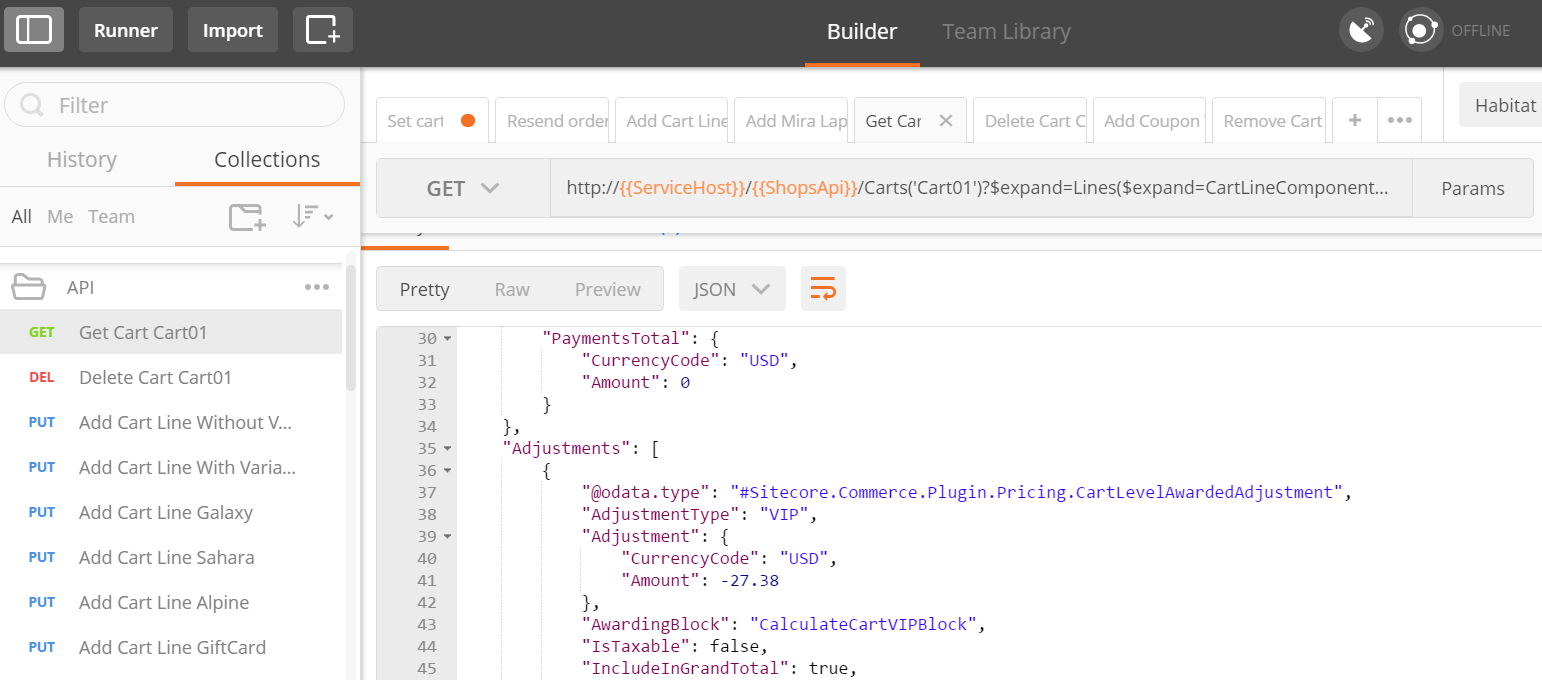Create a new collection folder icon
Viewport: 1542px width, 680px height.
click(247, 217)
